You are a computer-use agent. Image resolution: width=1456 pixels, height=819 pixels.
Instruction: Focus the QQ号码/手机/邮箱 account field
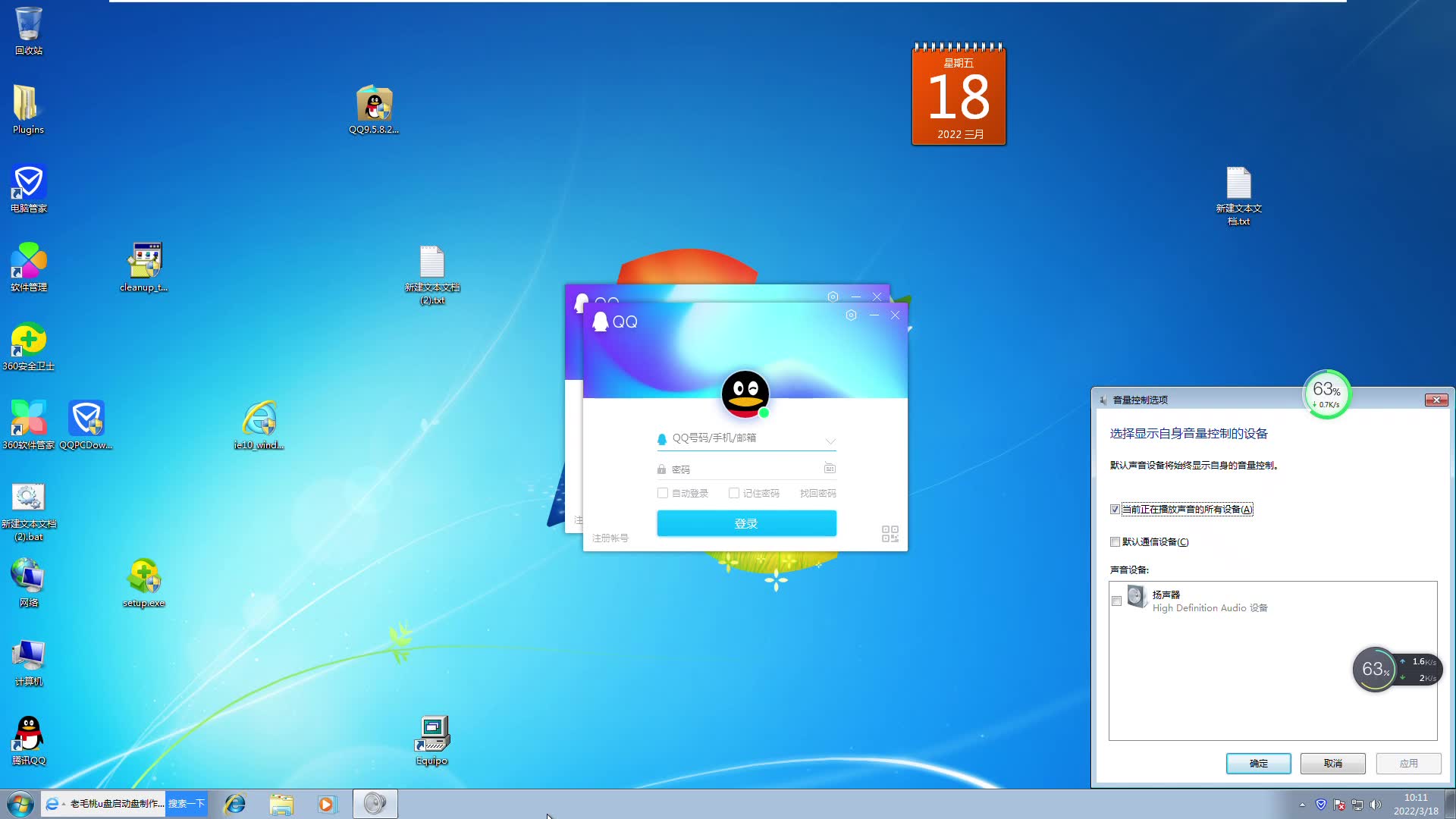[x=746, y=438]
